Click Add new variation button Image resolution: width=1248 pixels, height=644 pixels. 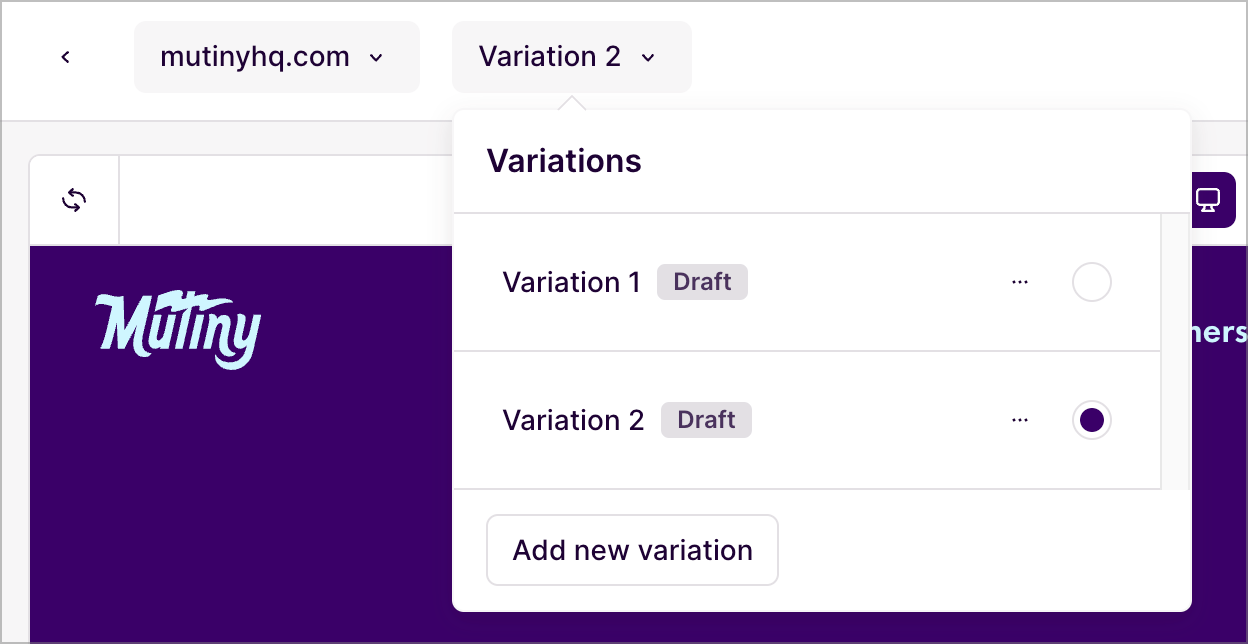[632, 550]
